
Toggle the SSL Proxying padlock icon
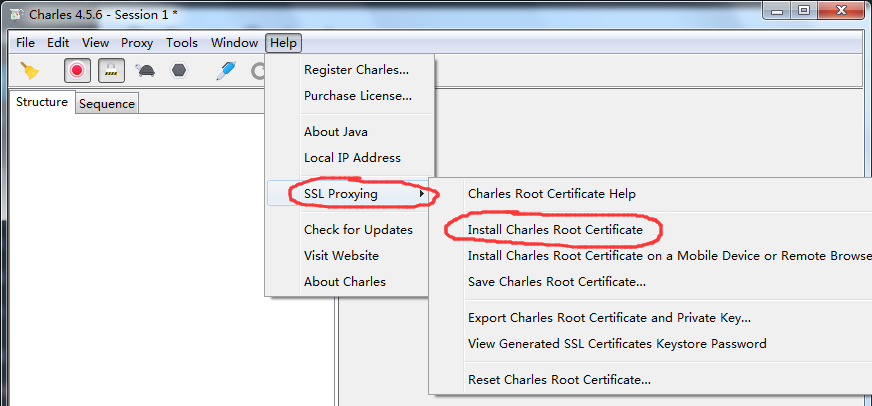111,71
